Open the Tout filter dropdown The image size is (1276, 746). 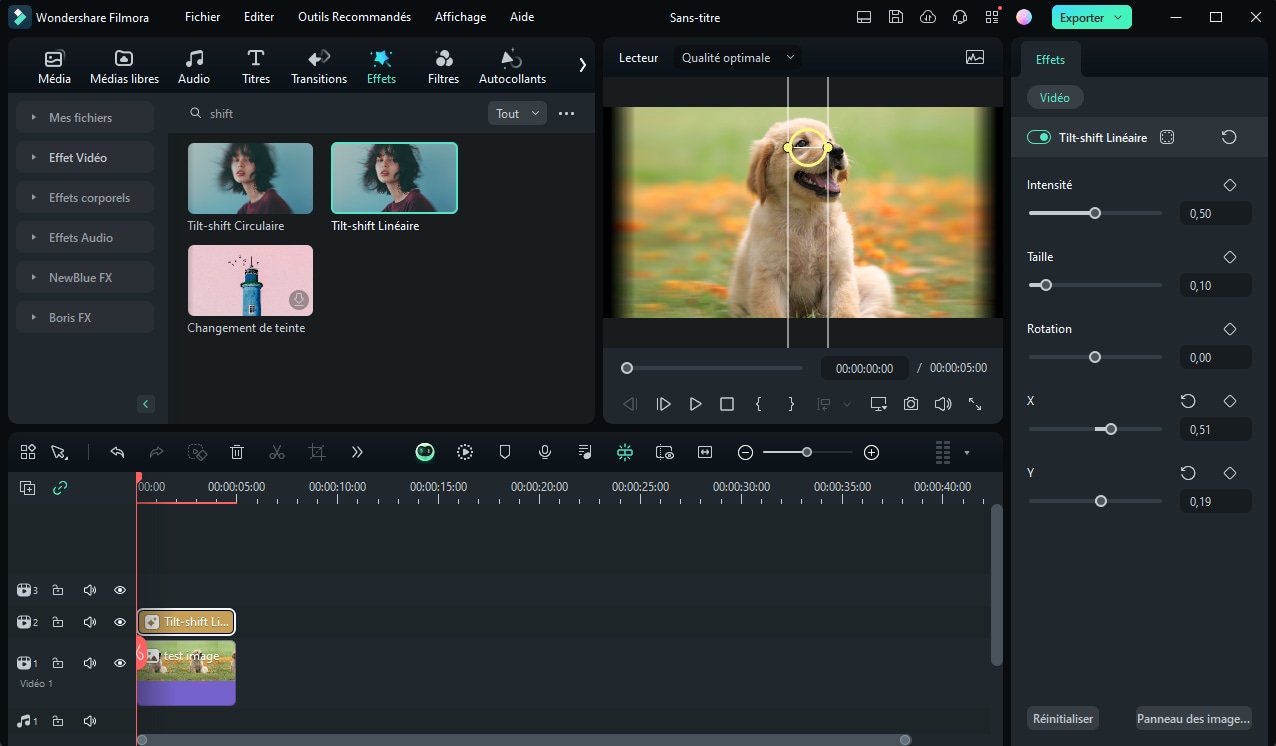(x=518, y=113)
